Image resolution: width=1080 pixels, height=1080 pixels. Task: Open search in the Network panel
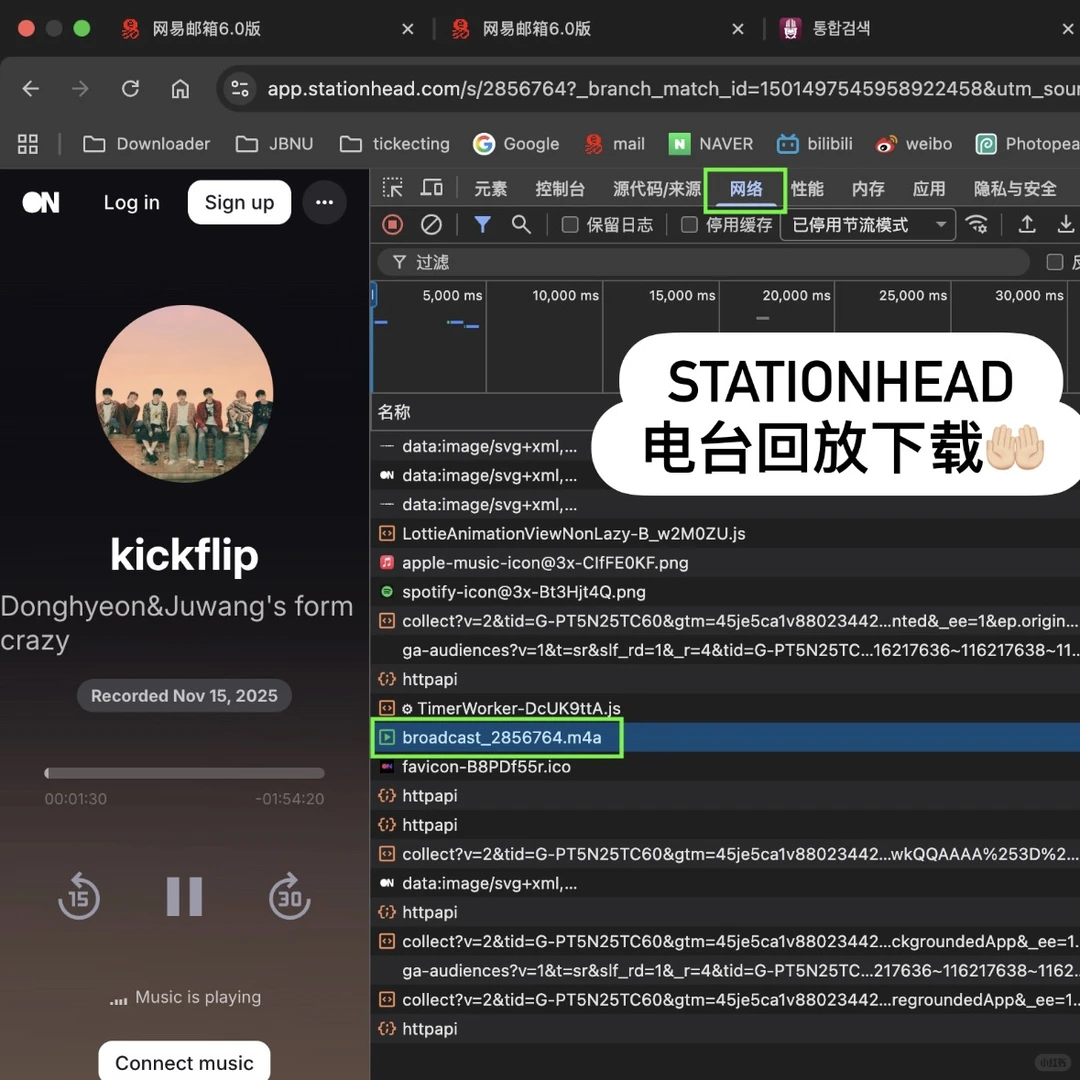[521, 225]
